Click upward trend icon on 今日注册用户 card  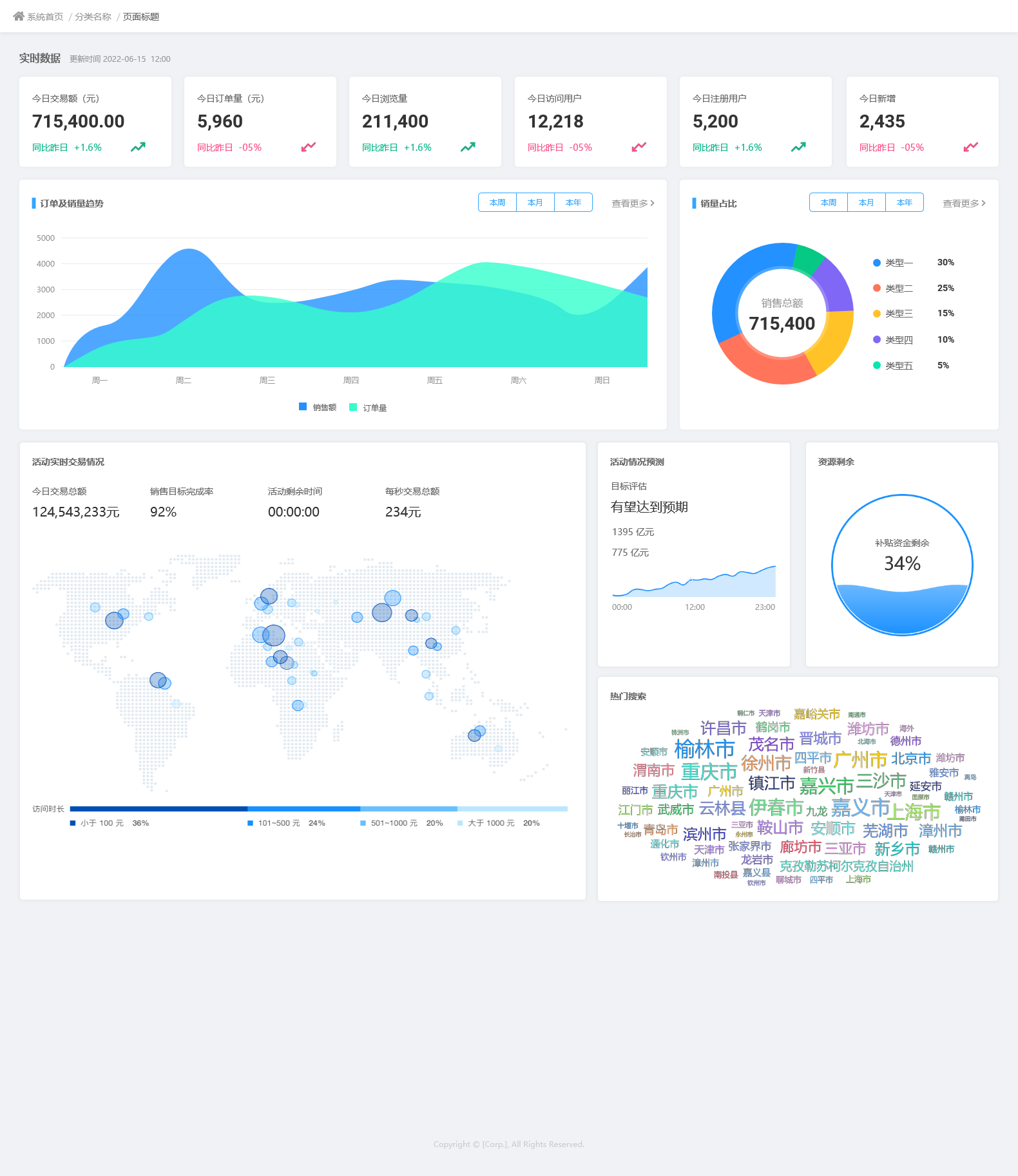click(x=798, y=147)
